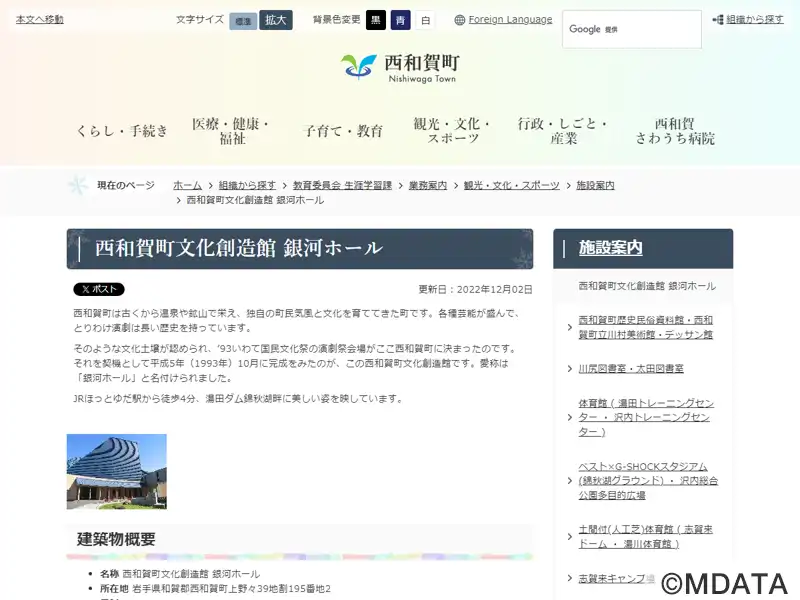This screenshot has width=800, height=600.
Task: Open the 行政・しごと・産業 menu
Action: coord(563,131)
